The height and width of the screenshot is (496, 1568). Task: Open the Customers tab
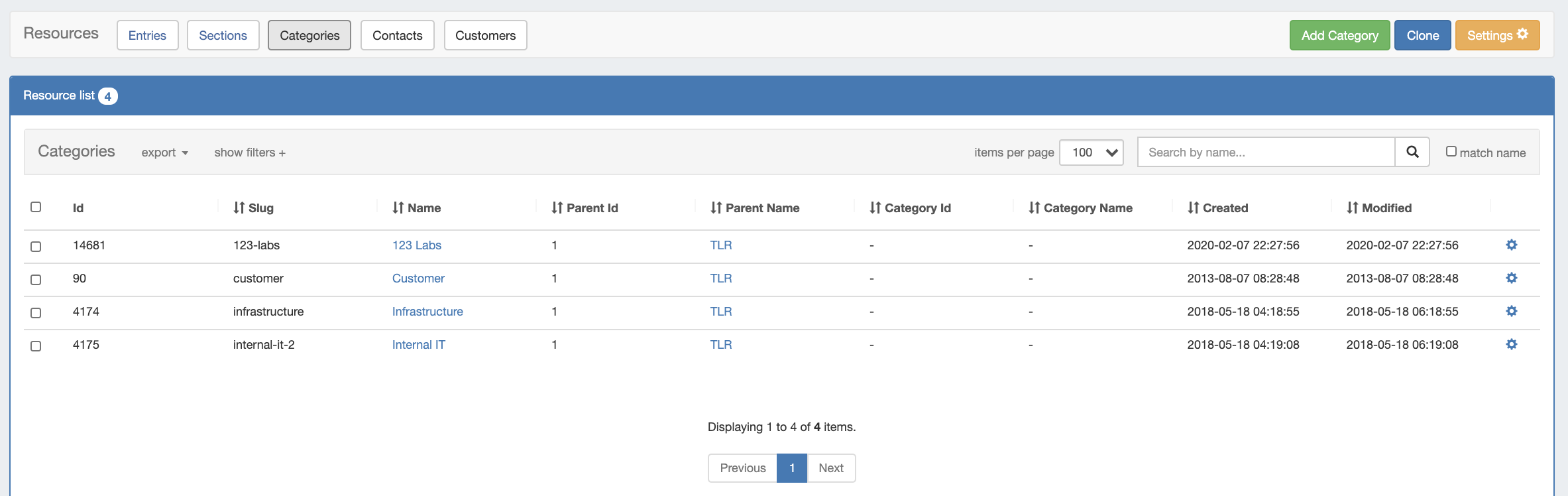coord(485,35)
